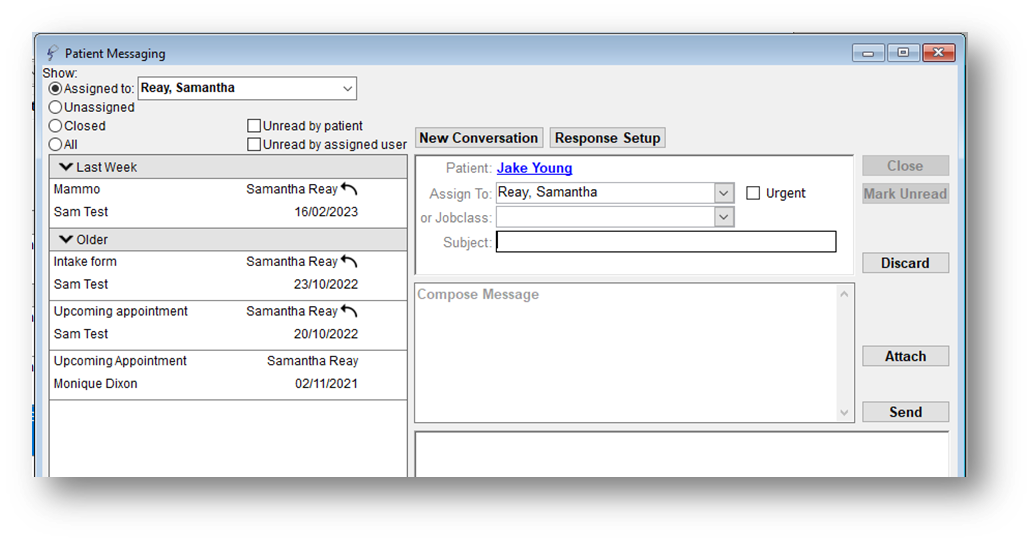The height and width of the screenshot is (542, 1033).
Task: Click 'Sam Test' under Mammo
Action: (80, 212)
